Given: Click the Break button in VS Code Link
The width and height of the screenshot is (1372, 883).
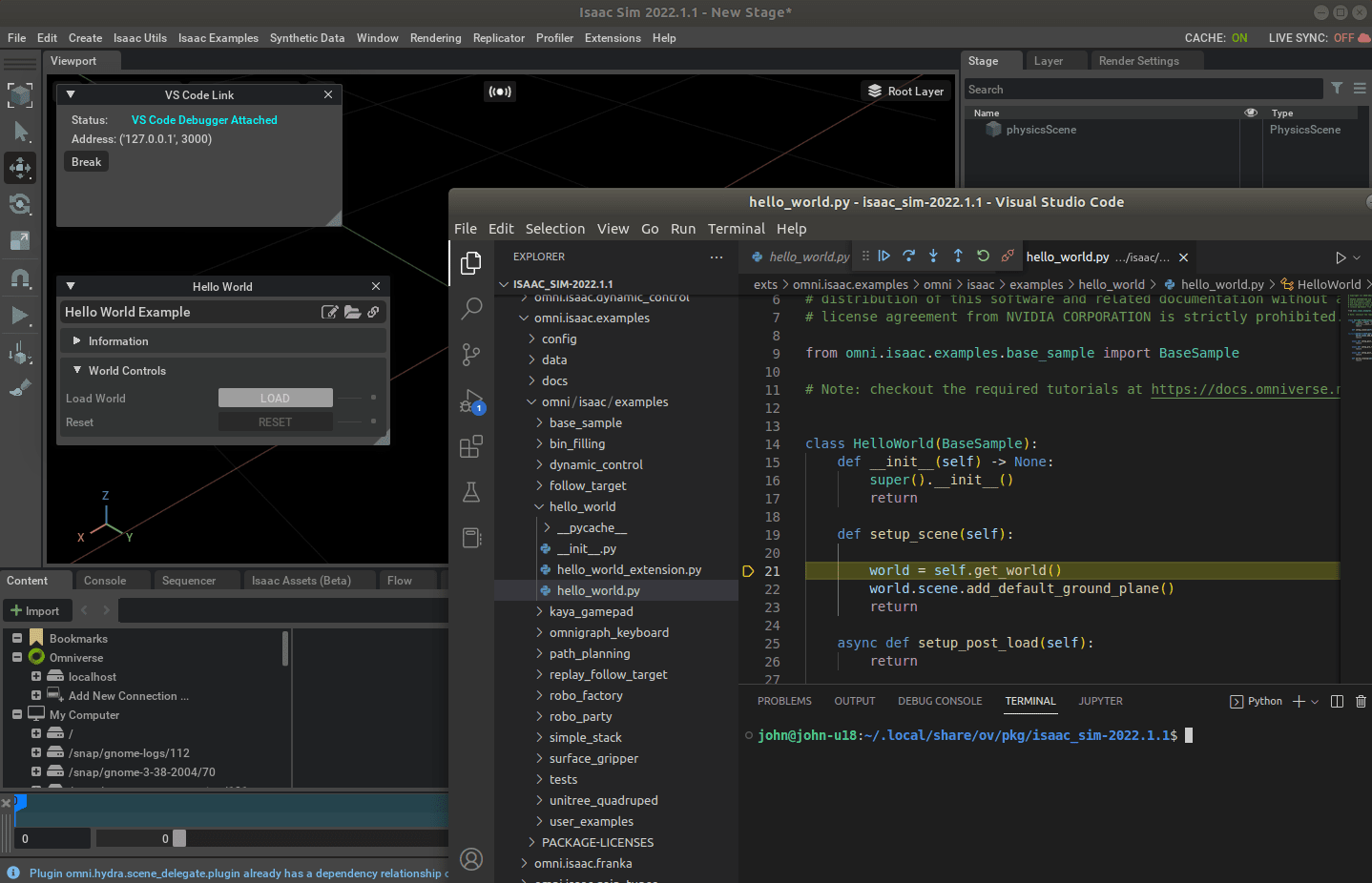Looking at the screenshot, I should click(x=86, y=161).
